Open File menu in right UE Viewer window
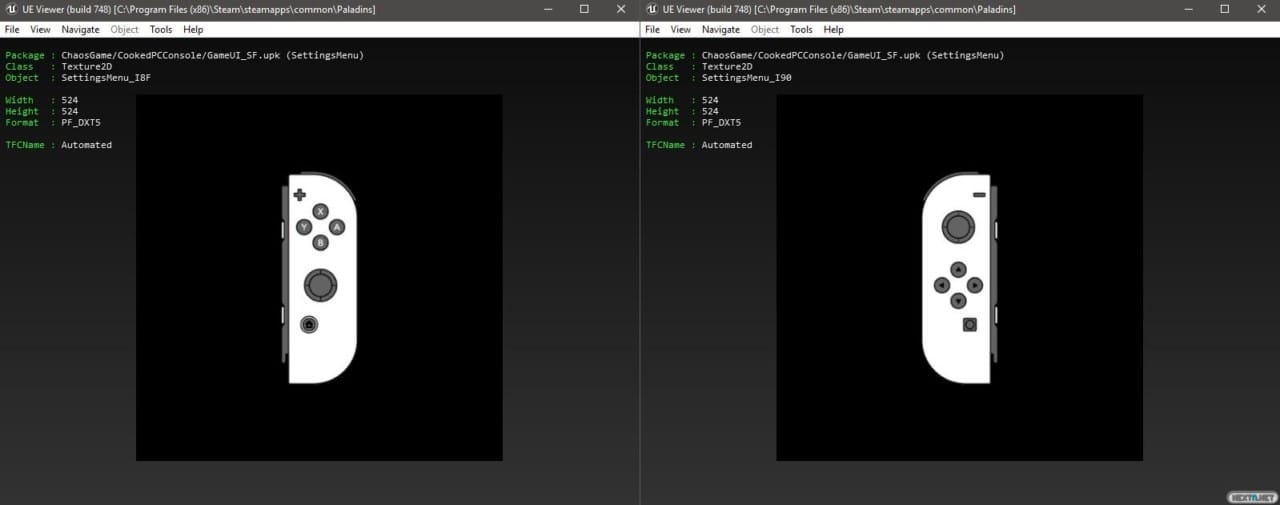This screenshot has width=1280, height=505. tap(652, 30)
